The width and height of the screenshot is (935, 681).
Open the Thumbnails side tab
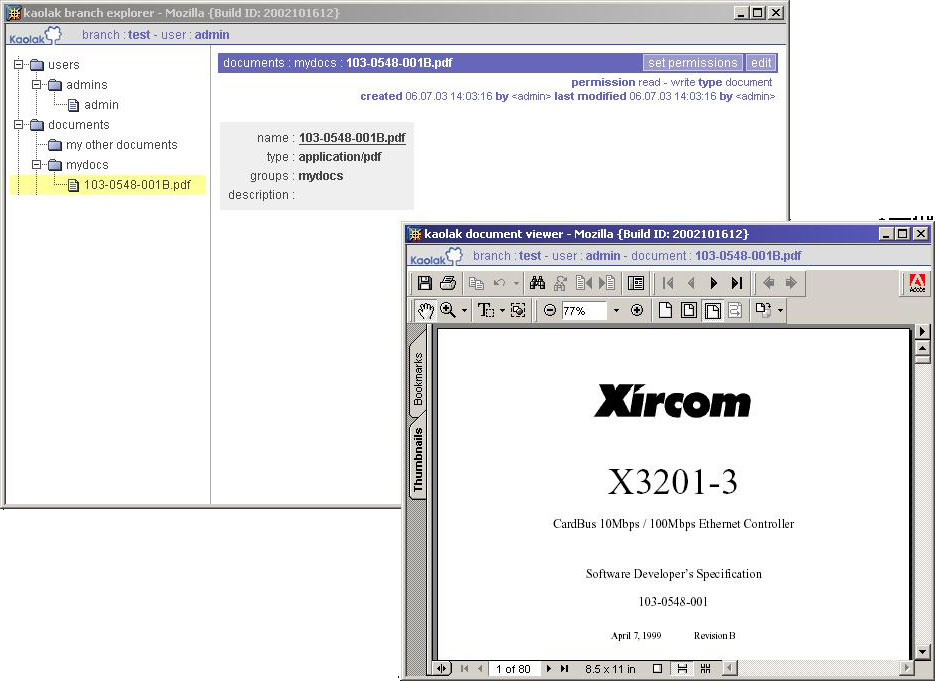(418, 460)
